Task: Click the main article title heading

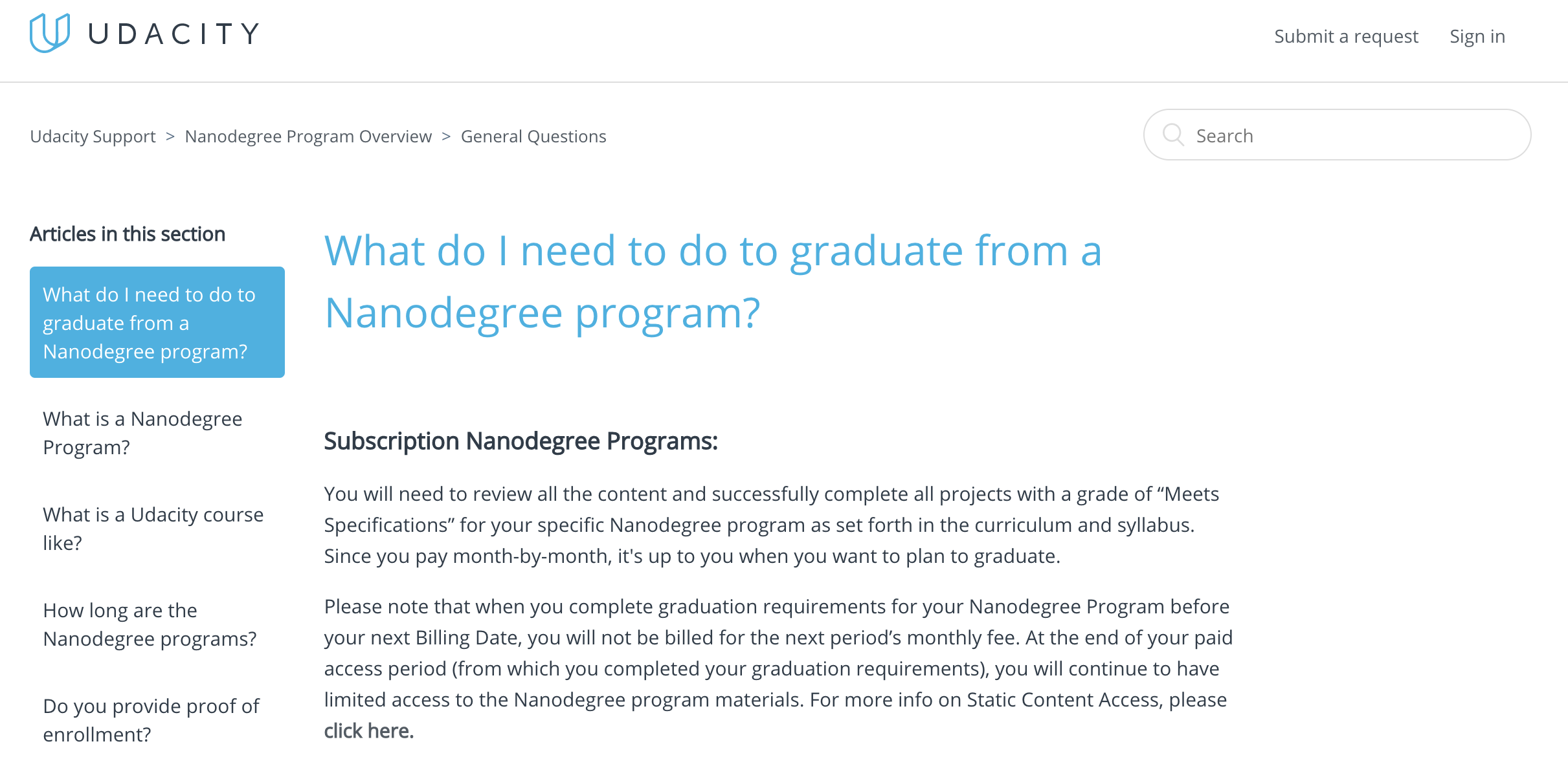Action: click(712, 281)
